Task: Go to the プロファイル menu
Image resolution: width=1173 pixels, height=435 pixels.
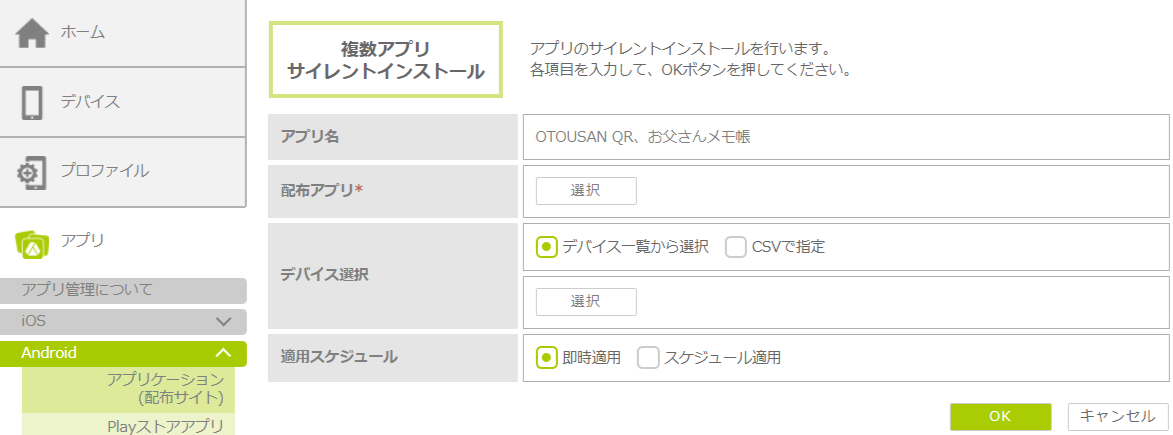Action: pos(104,171)
